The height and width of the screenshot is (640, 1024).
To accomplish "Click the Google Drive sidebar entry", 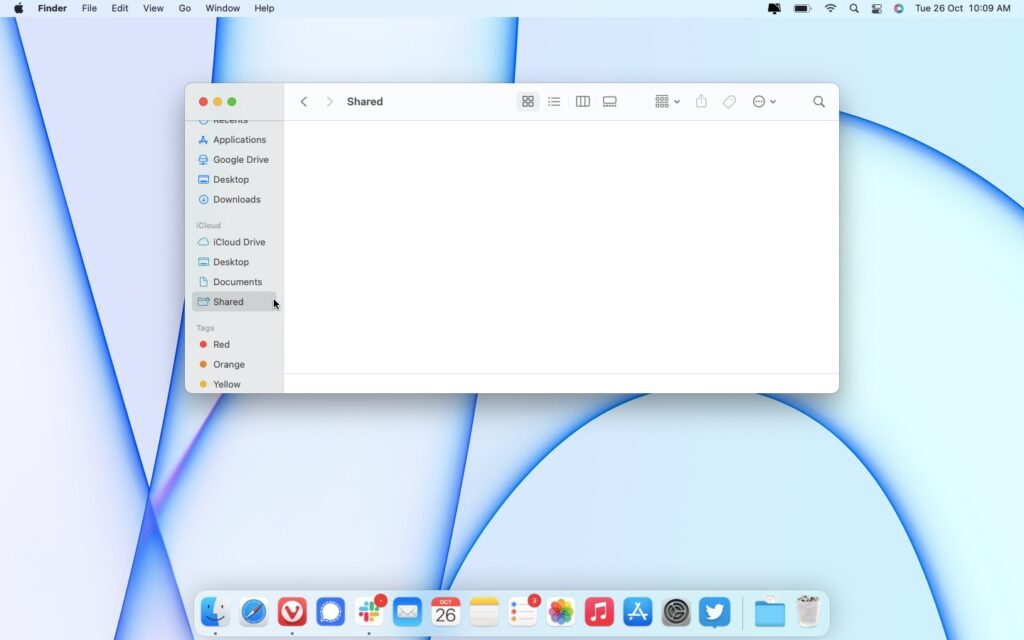I will click(240, 159).
